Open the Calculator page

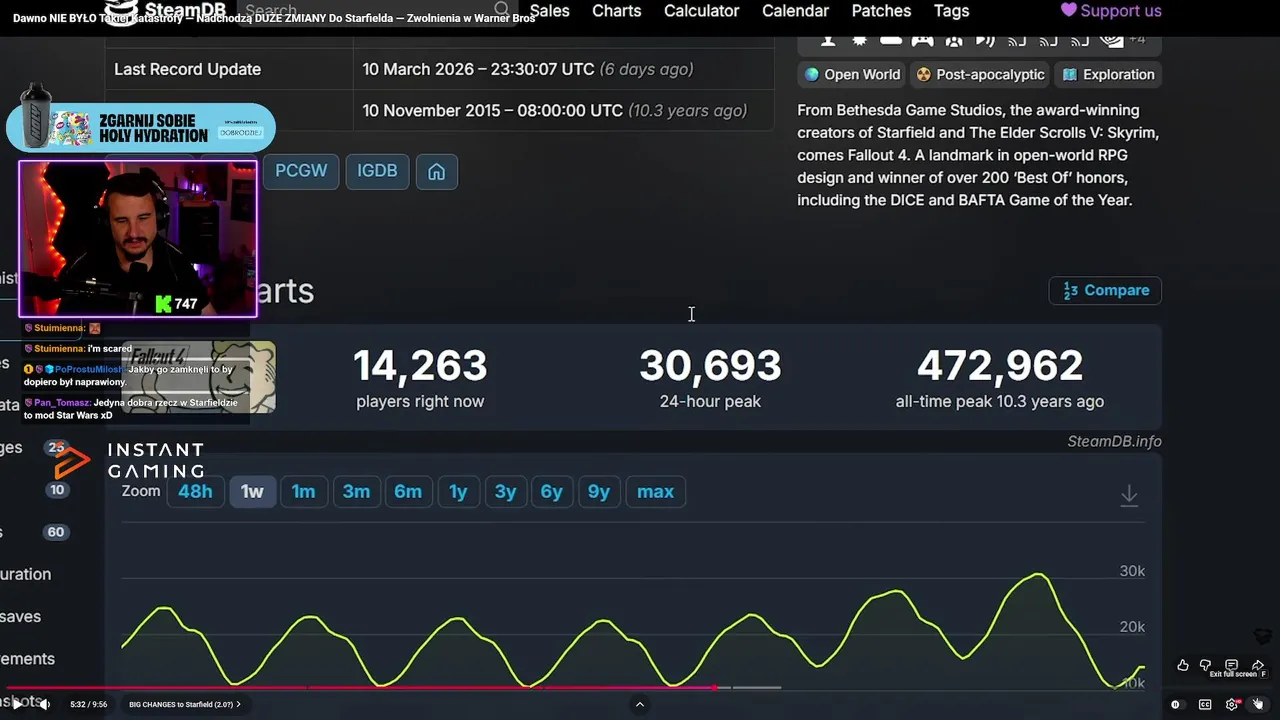click(x=702, y=11)
